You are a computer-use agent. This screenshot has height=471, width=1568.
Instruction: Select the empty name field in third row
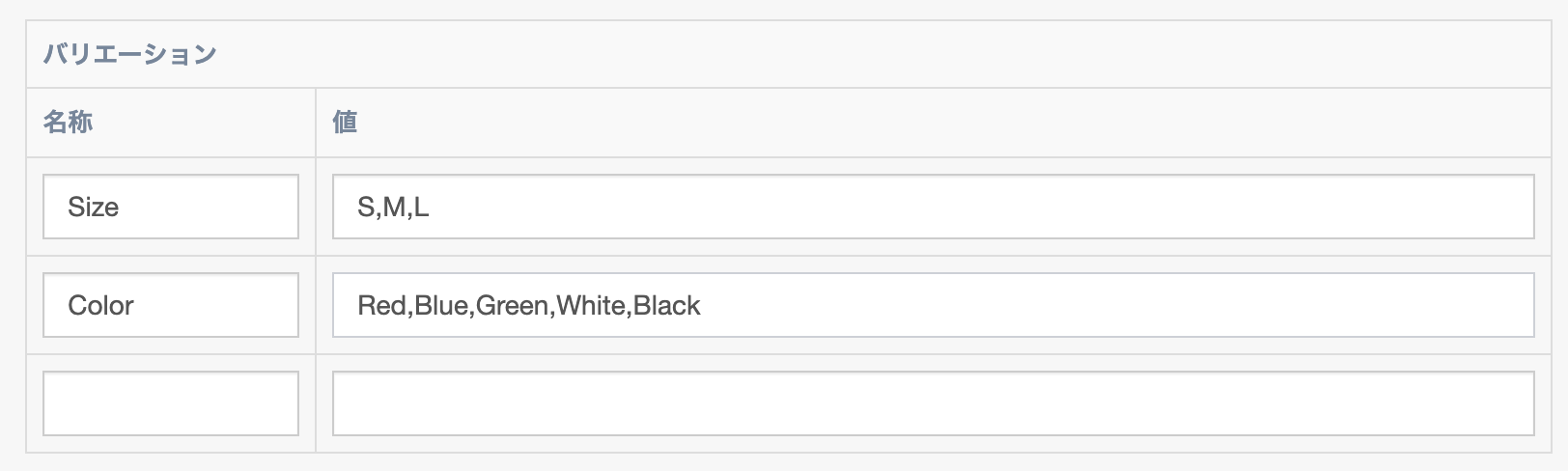171,403
